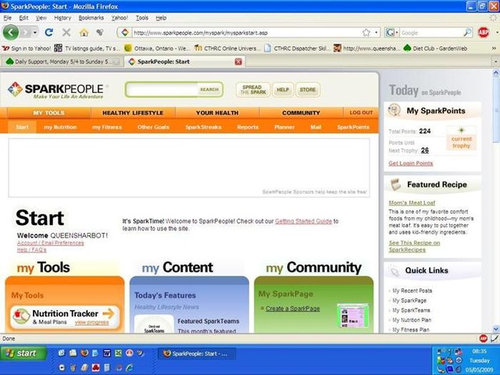Expand the back/forward history dropdown arrow
This screenshot has width=500, height=375.
pyautogui.click(x=35, y=33)
